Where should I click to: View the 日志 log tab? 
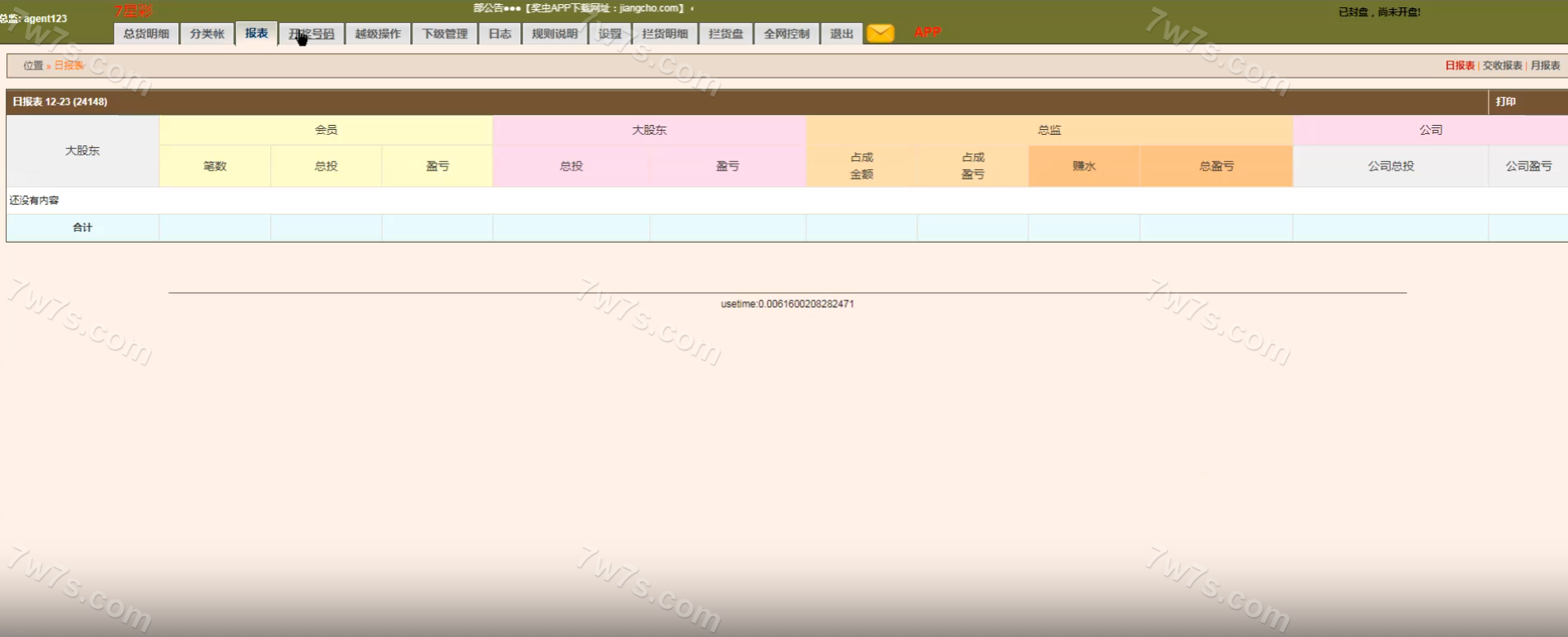point(500,33)
